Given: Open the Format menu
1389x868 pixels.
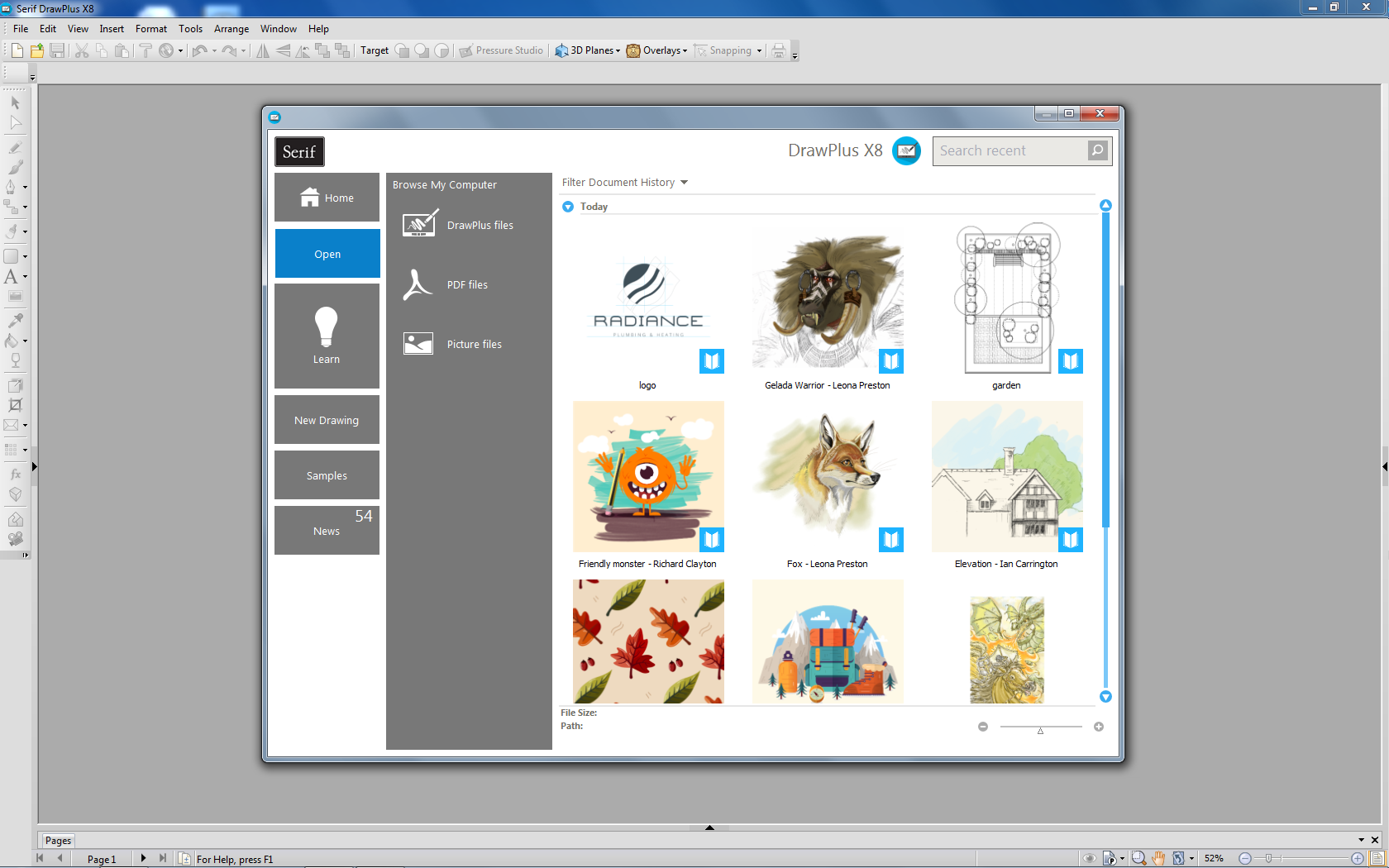Looking at the screenshot, I should click(150, 29).
